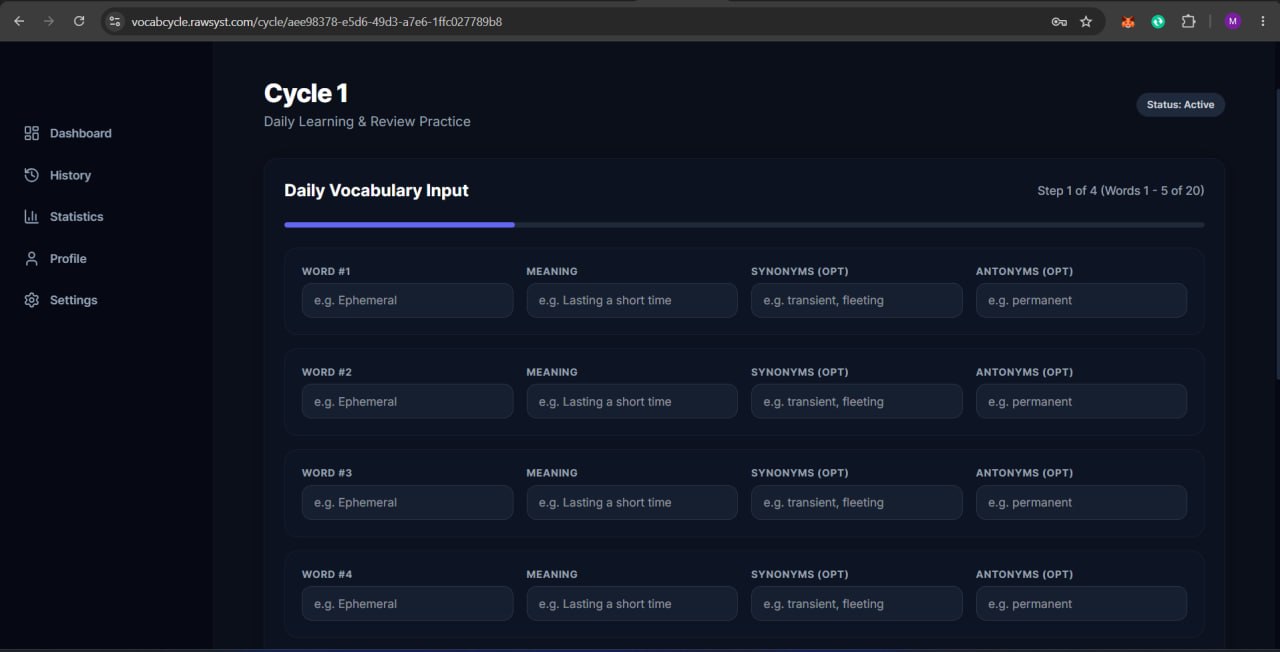Screen dimensions: 1280x652
Task: Focus the Word #3 input field
Action: click(407, 502)
